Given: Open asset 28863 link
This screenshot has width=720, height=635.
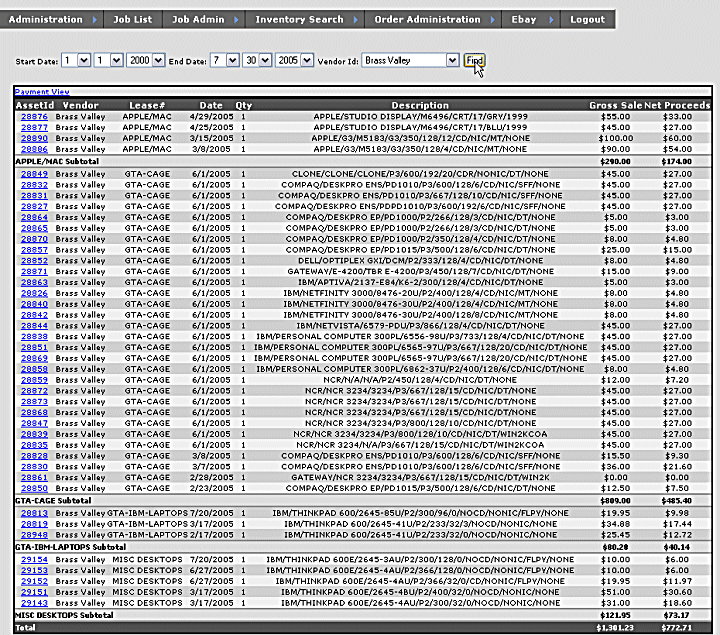Looking at the screenshot, I should [x=34, y=282].
